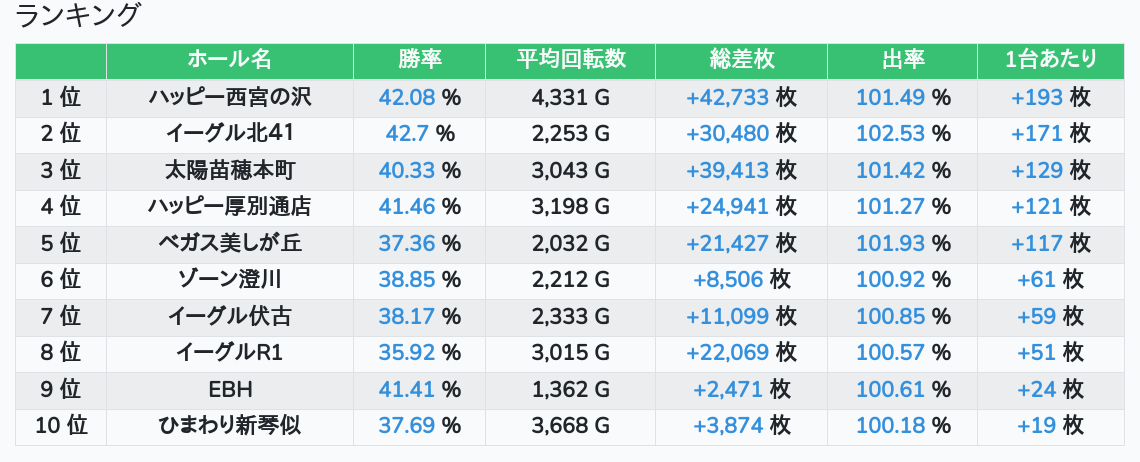Click the +51 per-machine value for イーグルR1
1140x462 pixels.
(x=1036, y=353)
